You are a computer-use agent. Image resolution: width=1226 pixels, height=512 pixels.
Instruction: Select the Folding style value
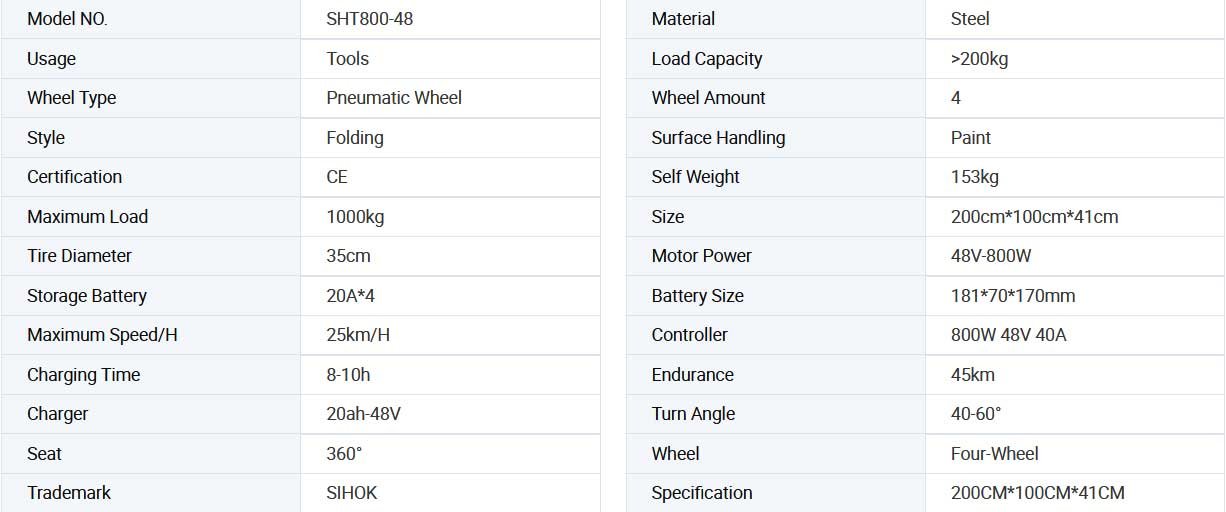(355, 138)
